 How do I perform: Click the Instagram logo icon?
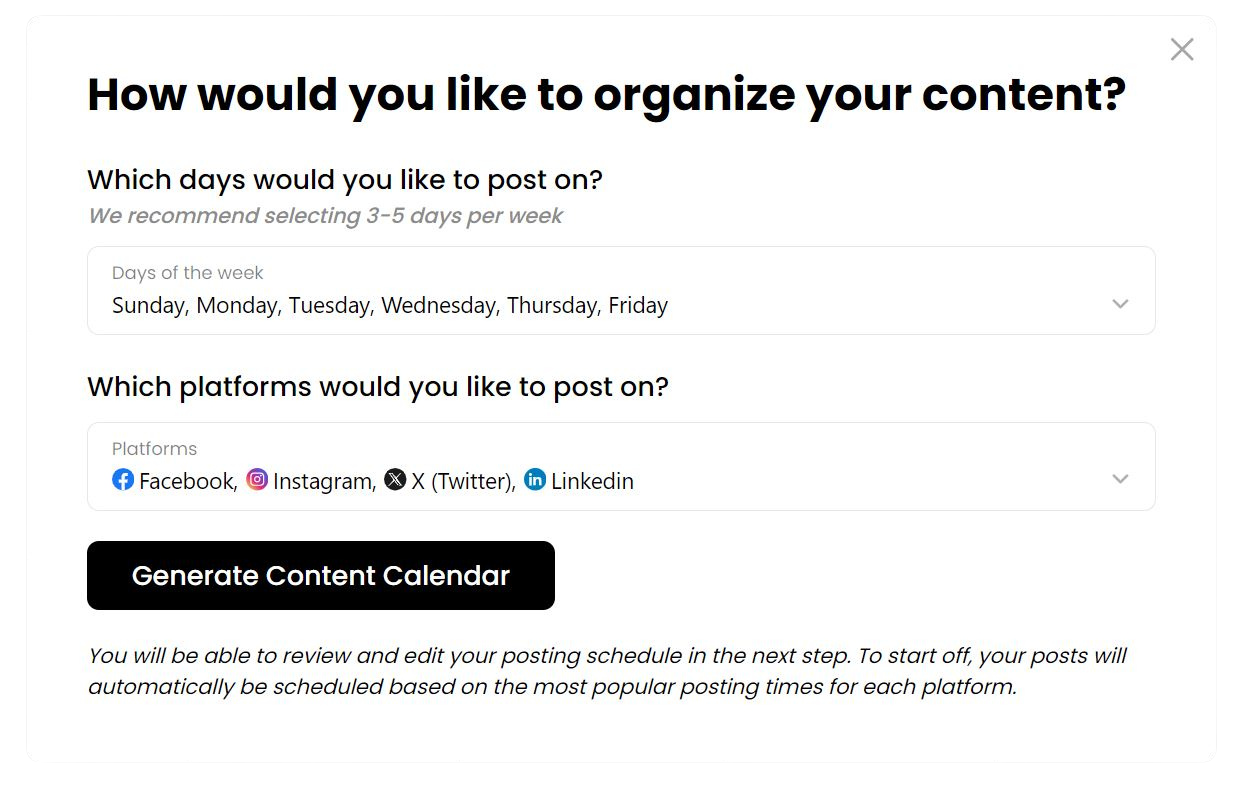[257, 480]
